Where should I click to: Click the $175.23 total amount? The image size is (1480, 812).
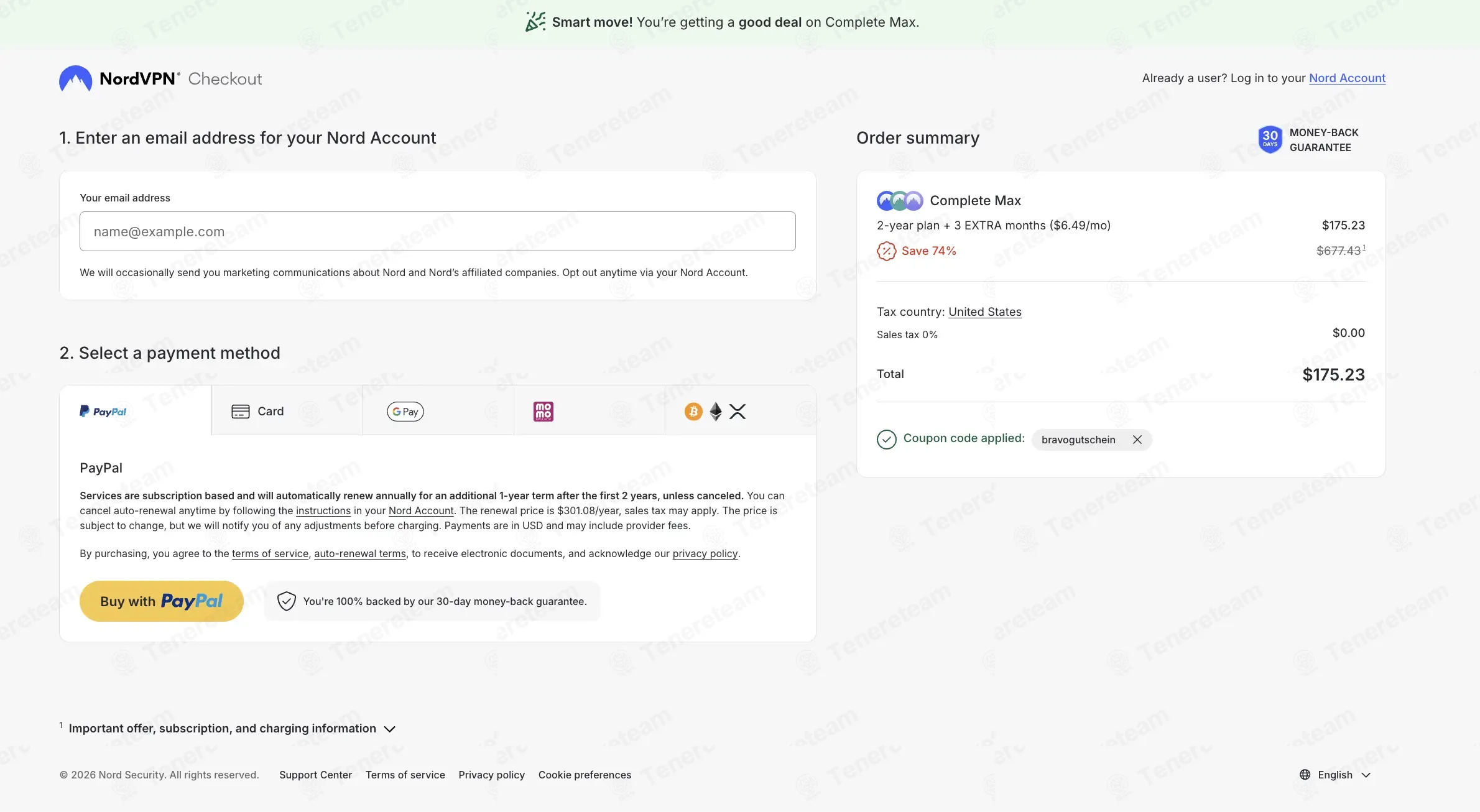[1333, 374]
